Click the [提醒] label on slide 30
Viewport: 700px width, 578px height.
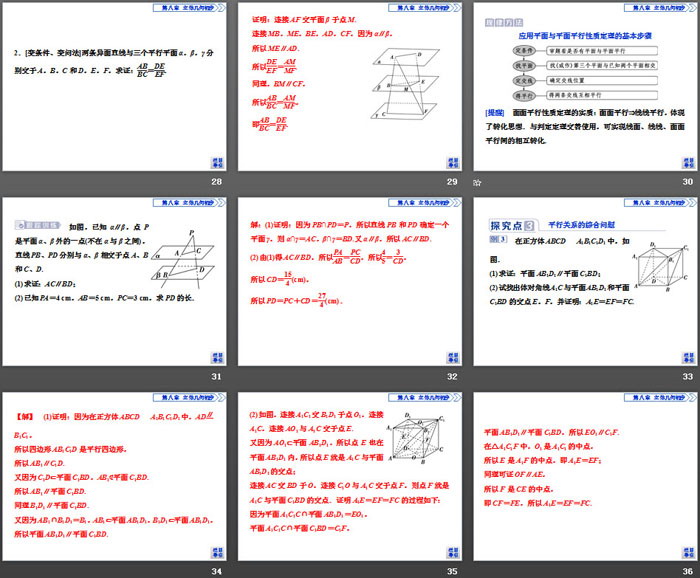click(495, 113)
